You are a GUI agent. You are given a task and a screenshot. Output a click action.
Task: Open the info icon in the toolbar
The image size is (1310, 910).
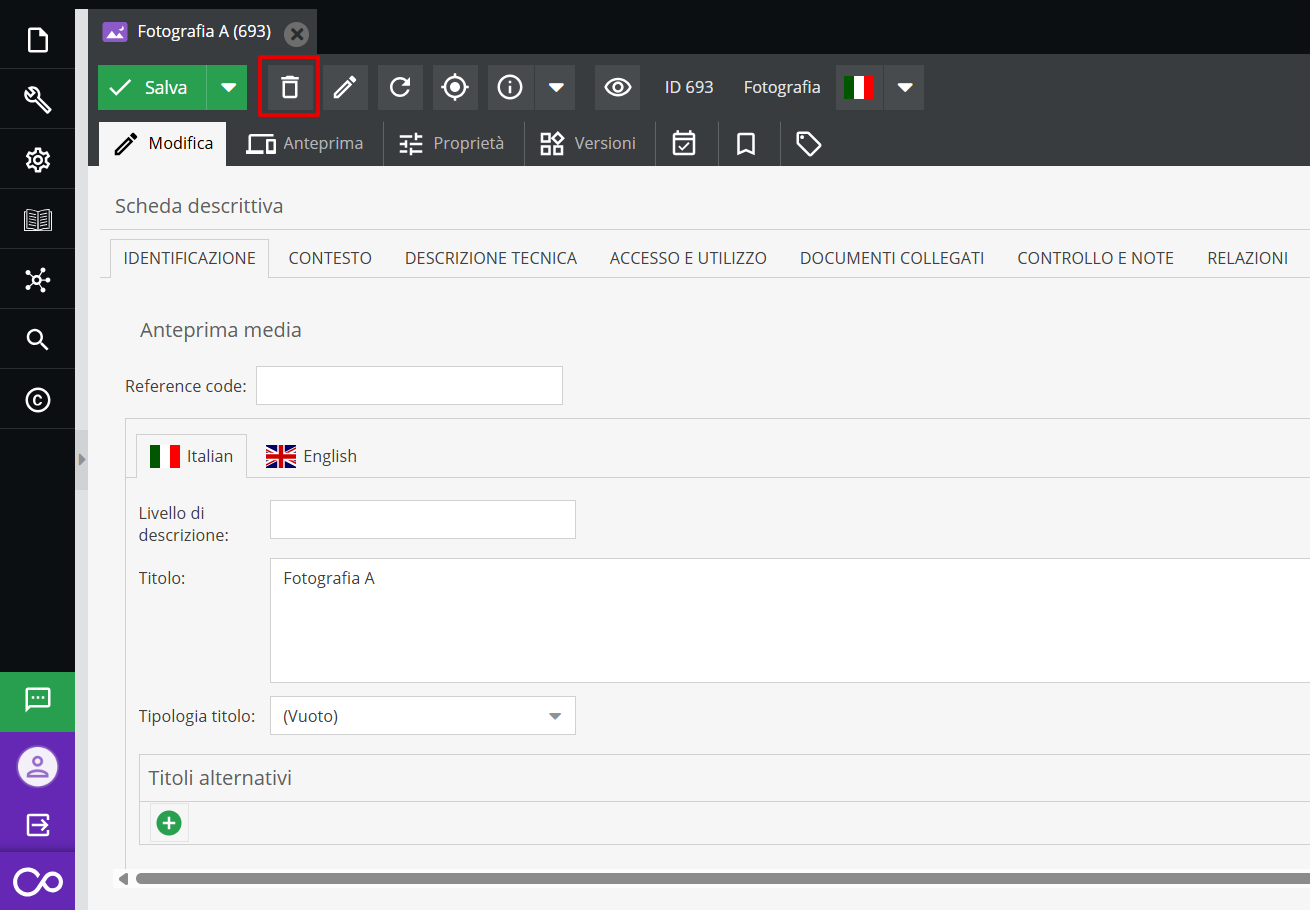point(510,88)
